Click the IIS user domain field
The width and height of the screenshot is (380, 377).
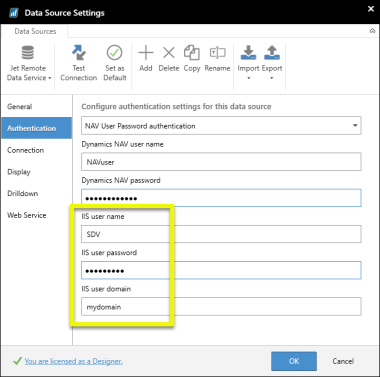coord(221,307)
